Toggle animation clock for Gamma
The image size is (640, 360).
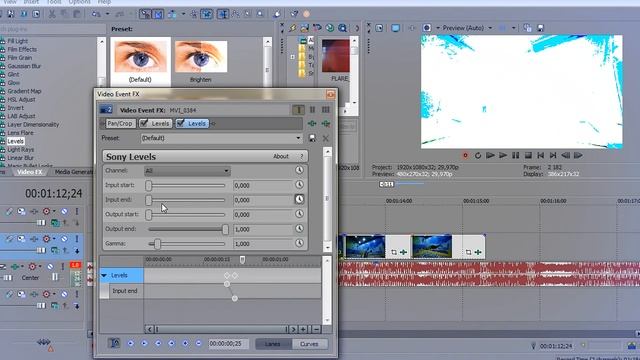[299, 243]
